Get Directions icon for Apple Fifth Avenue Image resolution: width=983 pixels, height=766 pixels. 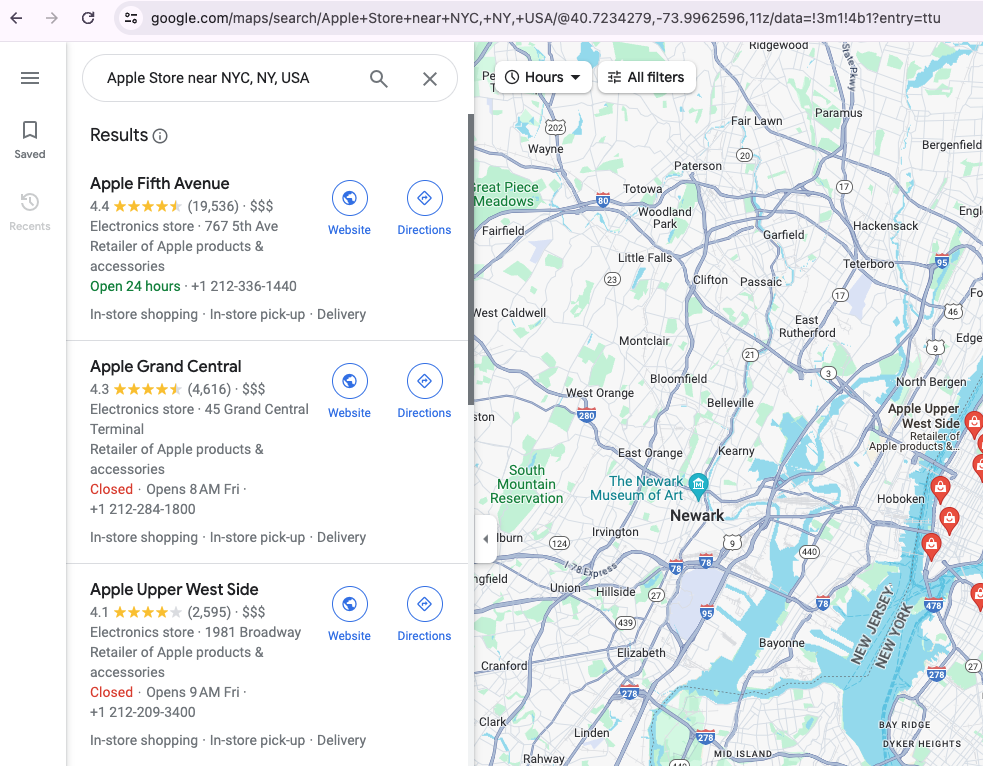coord(424,198)
